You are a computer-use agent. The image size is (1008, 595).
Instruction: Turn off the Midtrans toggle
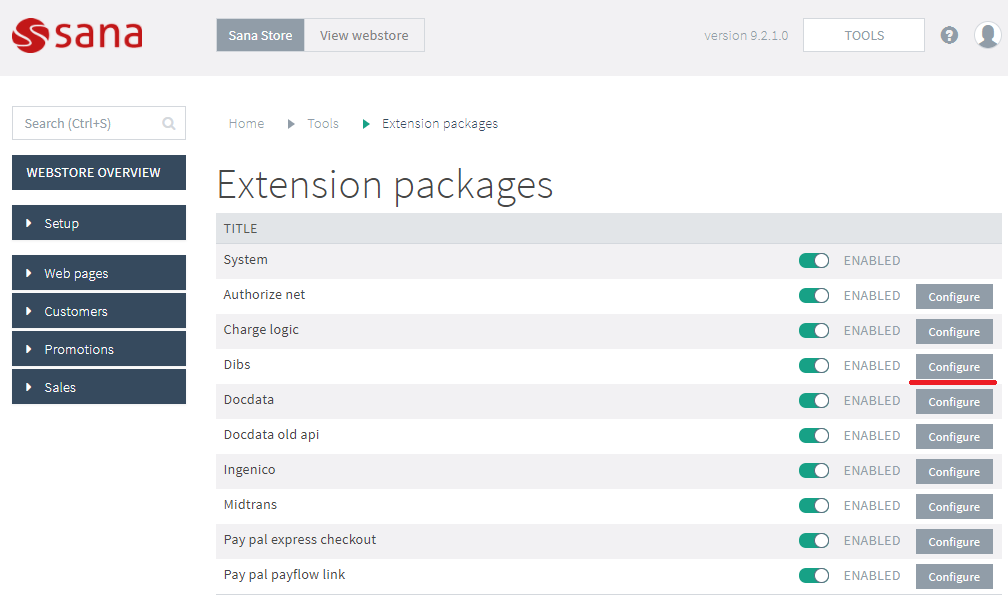click(x=814, y=506)
